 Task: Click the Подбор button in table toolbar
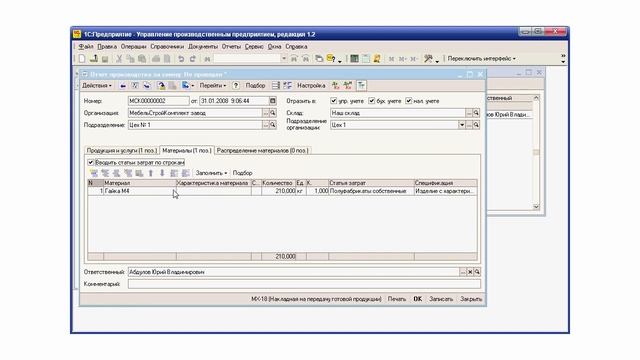point(242,173)
